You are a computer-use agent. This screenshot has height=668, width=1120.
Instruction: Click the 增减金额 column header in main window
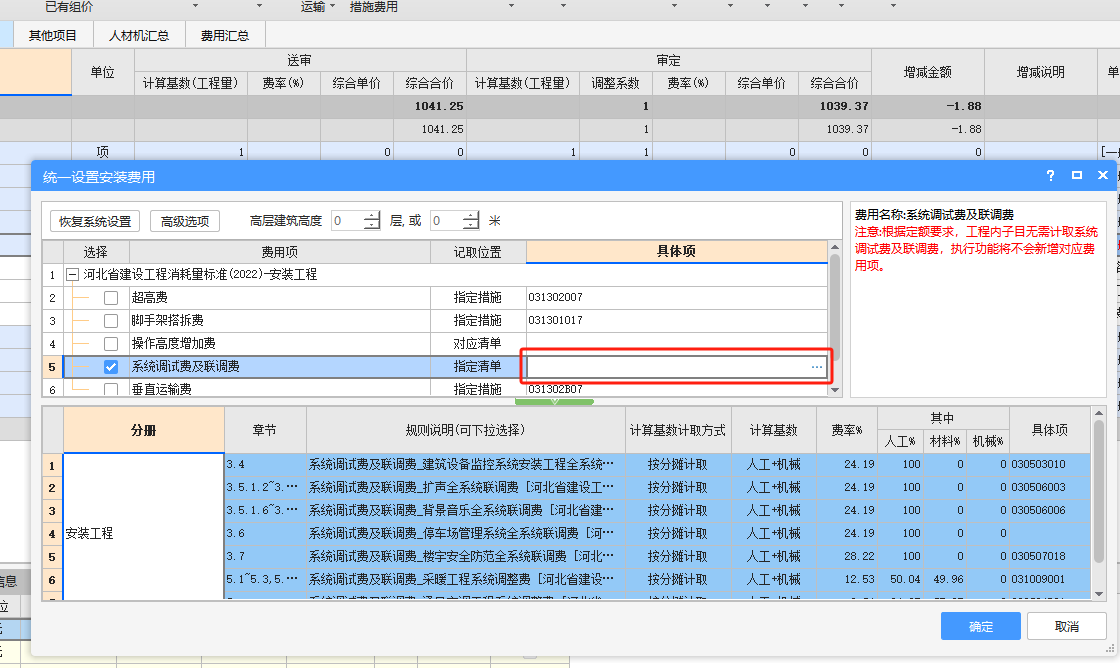coord(927,72)
